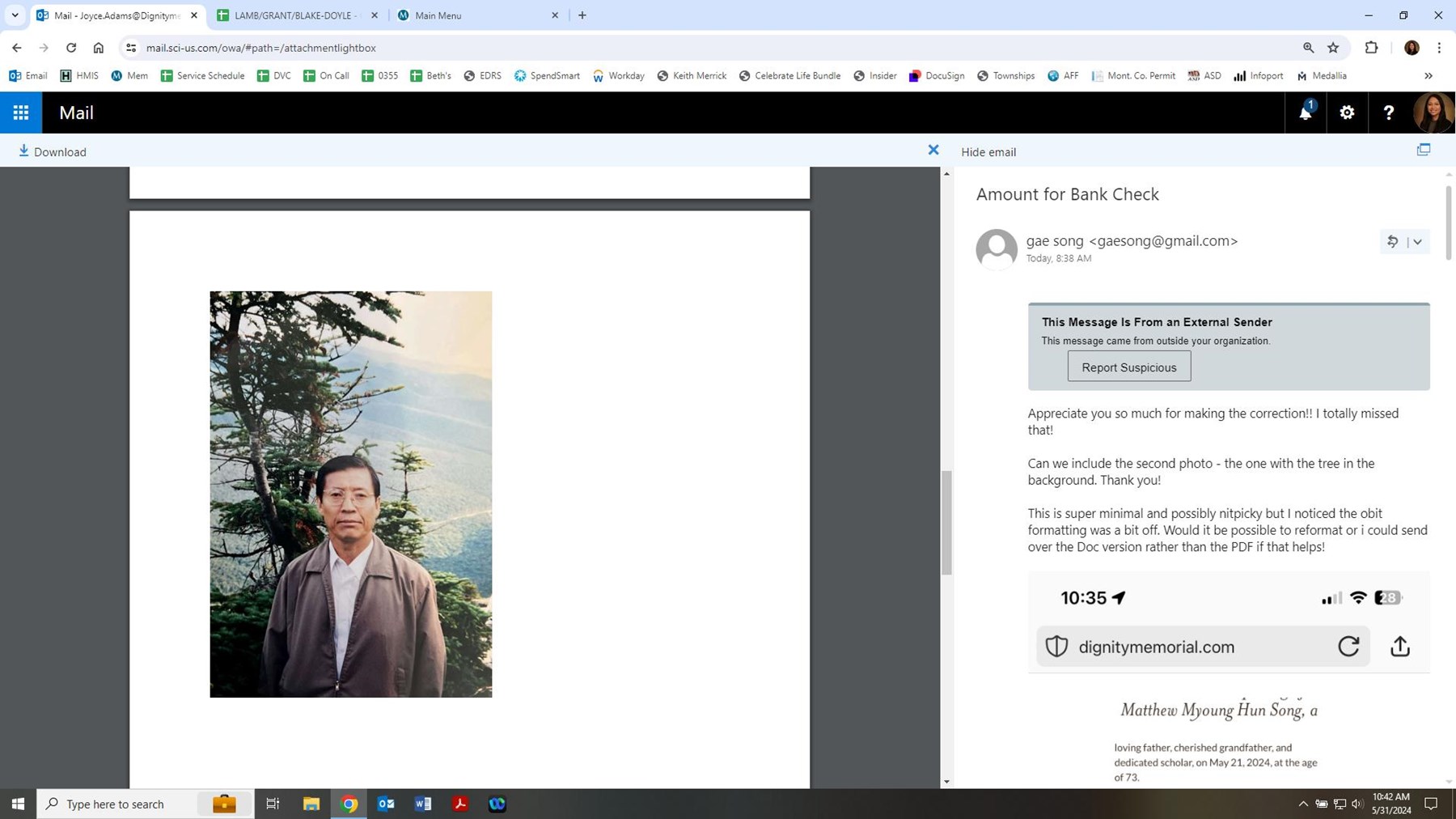Switch to the LAMB/GRANT/BLAKE-DOYLE tab
This screenshot has height=819, width=1456.
[295, 15]
